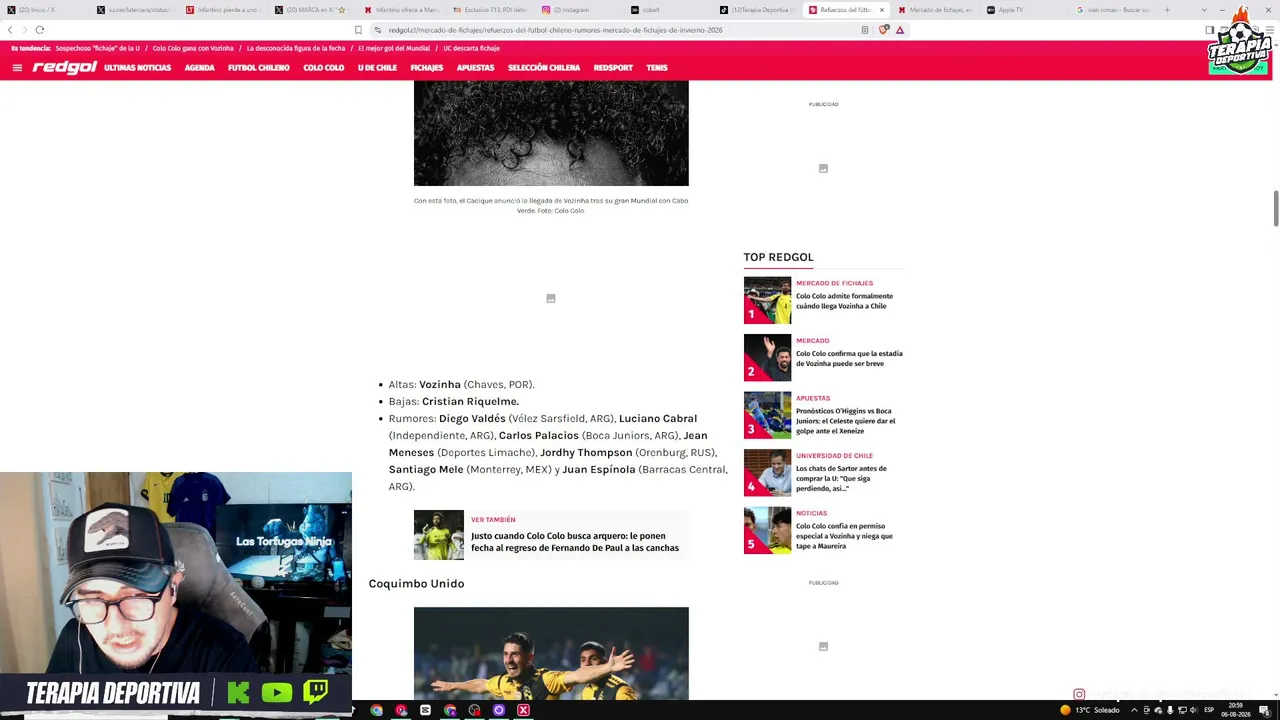Open the Brave Rewards triangle icon
1280x720 pixels.
tap(900, 30)
